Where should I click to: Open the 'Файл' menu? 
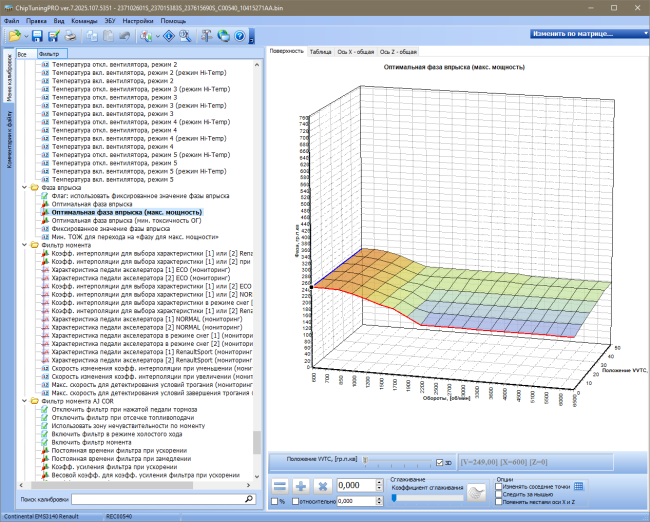pos(11,21)
